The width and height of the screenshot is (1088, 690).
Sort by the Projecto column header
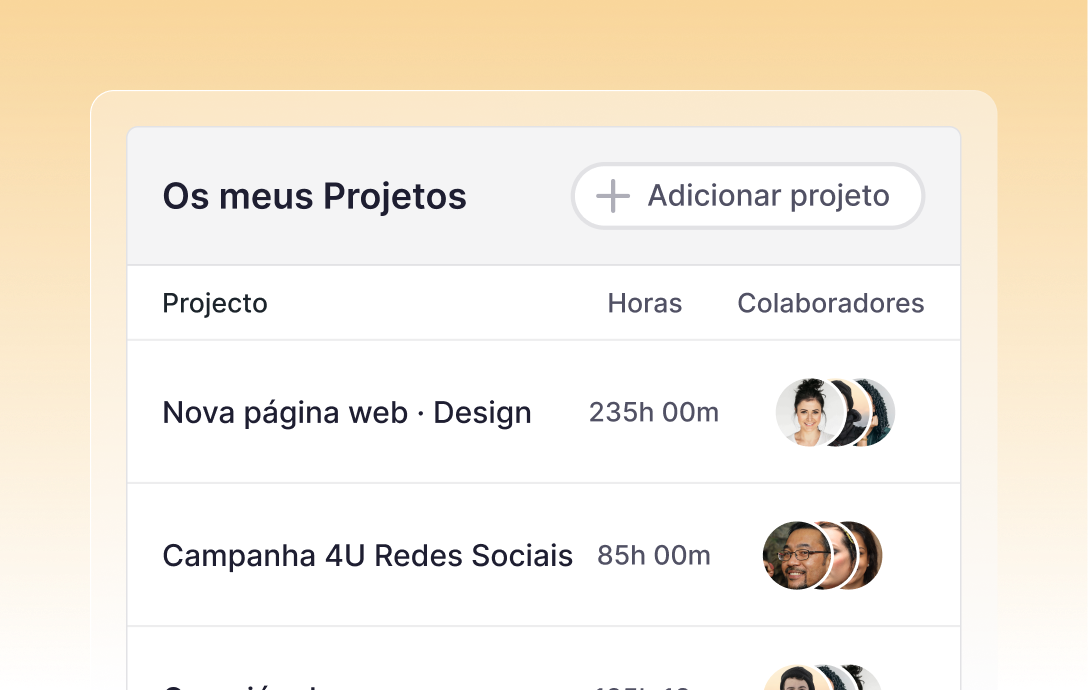click(215, 303)
